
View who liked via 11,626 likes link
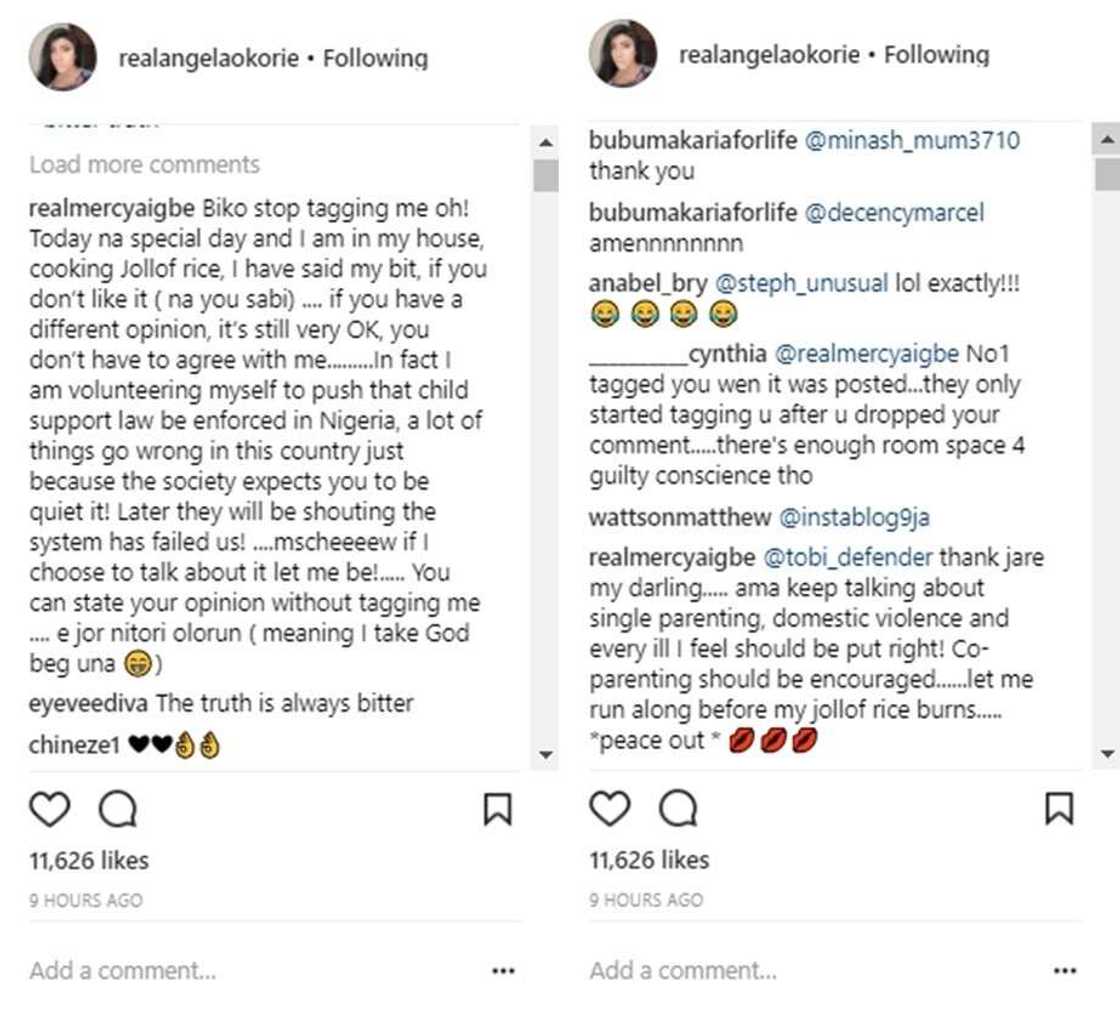(91, 860)
